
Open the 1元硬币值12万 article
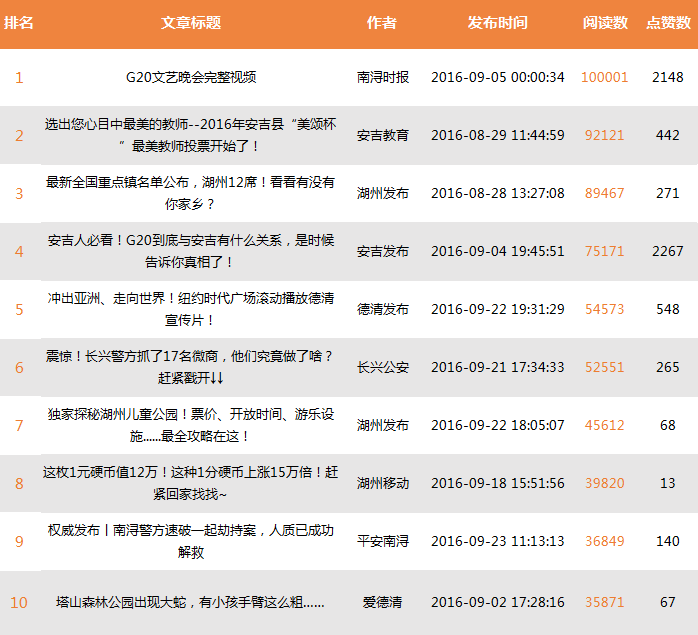point(190,483)
